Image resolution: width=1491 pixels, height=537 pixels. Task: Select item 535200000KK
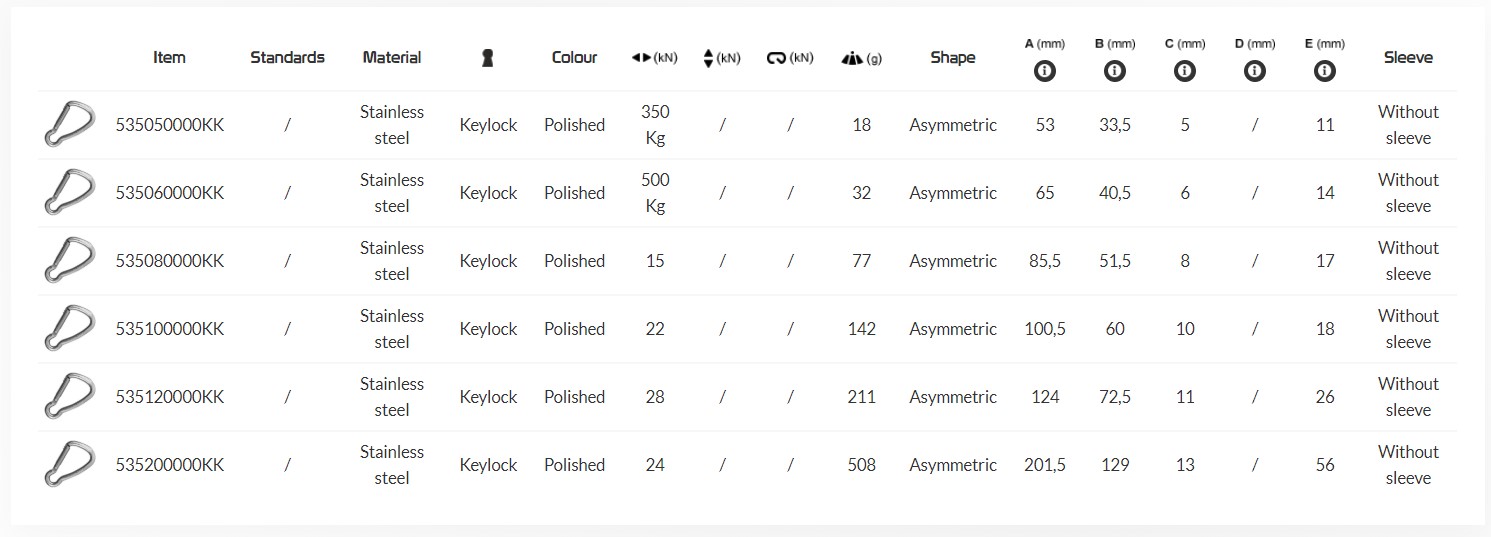(170, 465)
